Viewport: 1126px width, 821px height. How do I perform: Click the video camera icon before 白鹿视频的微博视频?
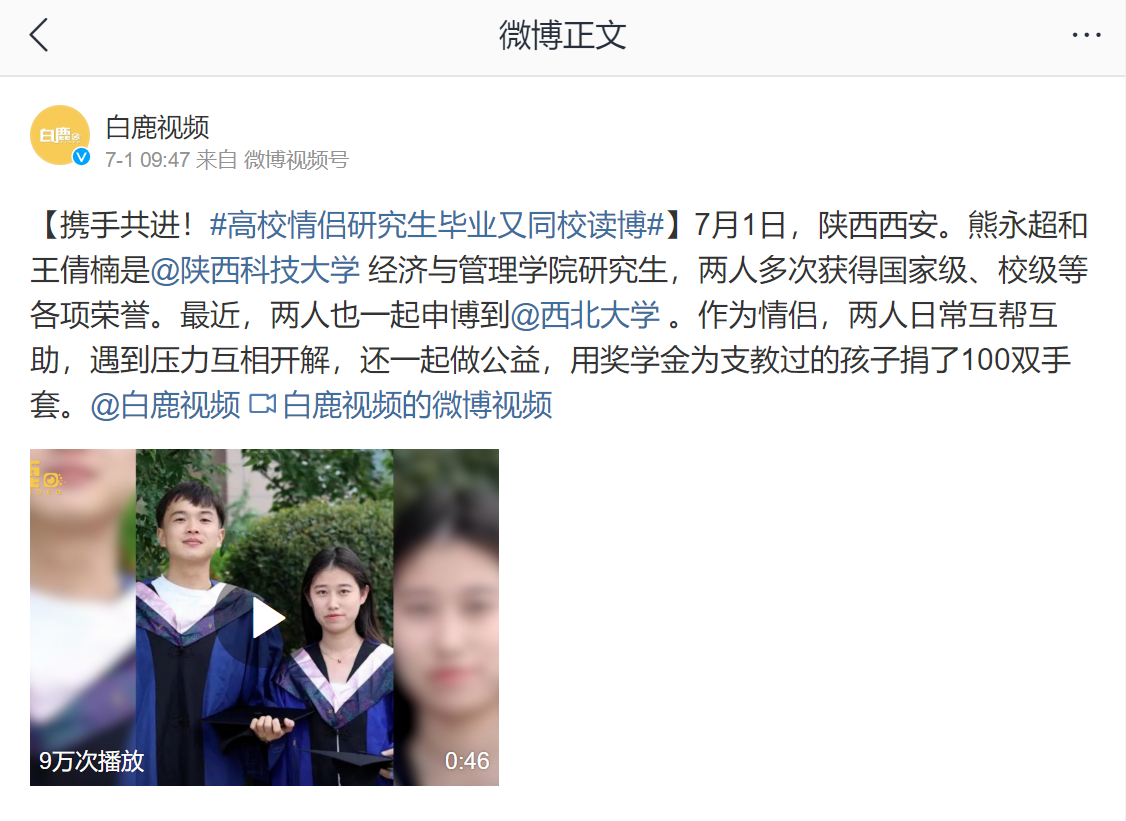(261, 404)
